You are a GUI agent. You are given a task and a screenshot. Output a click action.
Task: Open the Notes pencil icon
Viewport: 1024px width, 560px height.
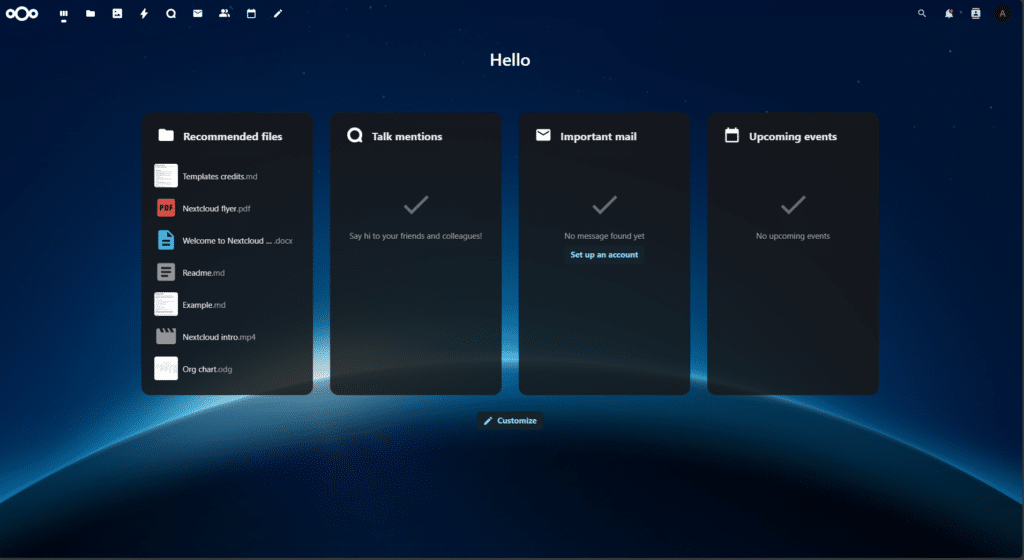(278, 13)
